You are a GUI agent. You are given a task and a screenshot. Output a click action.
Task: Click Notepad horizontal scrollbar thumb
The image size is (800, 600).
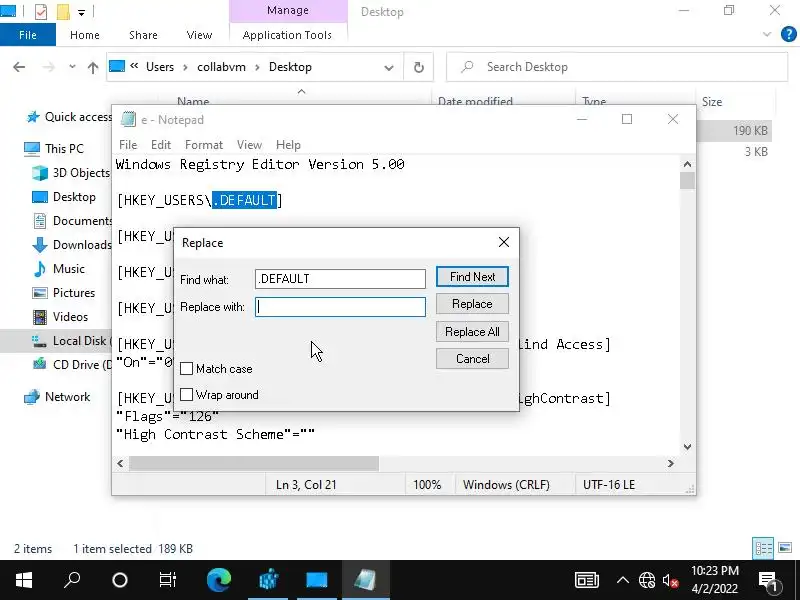coord(254,463)
